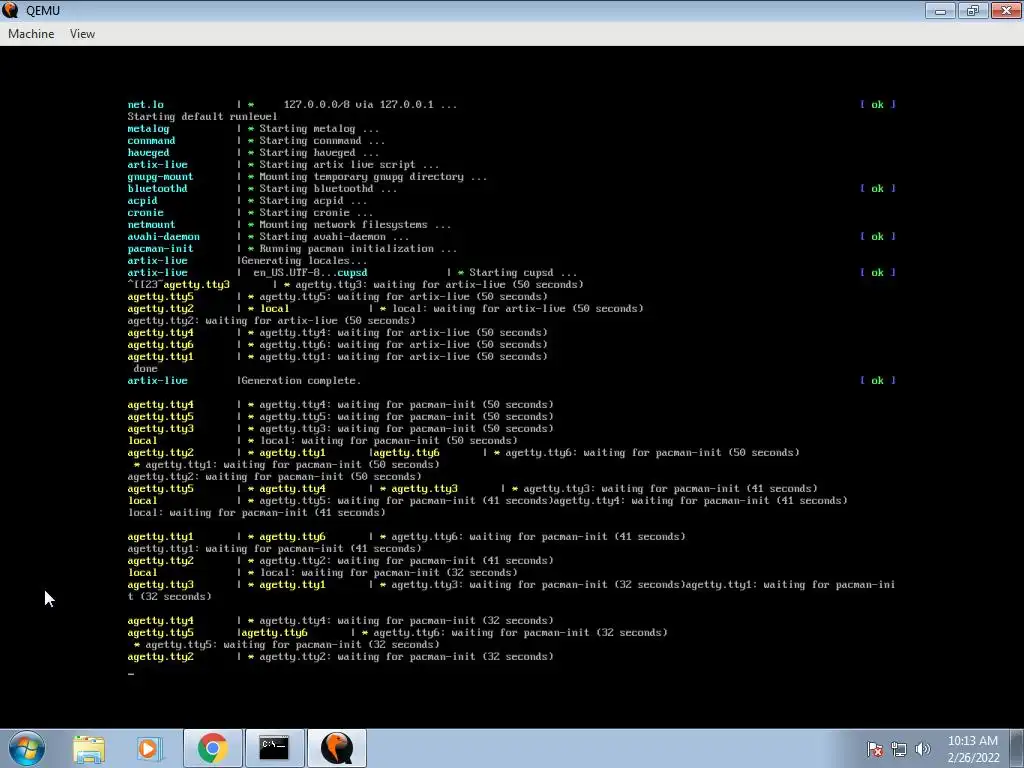Image resolution: width=1024 pixels, height=768 pixels.
Task: Click the QEMU title bar icon
Action: click(x=10, y=10)
